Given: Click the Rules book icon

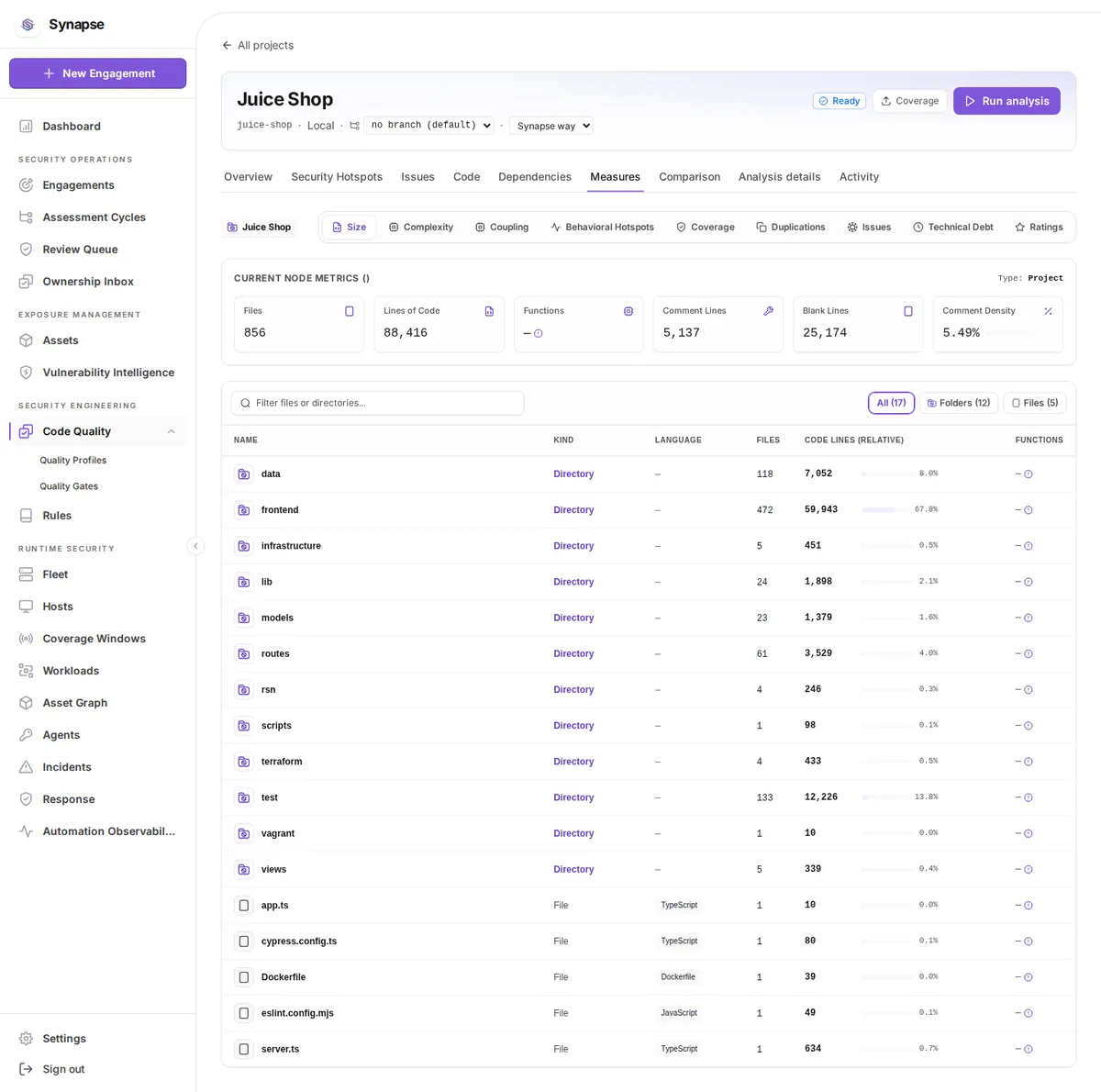Looking at the screenshot, I should (x=26, y=516).
